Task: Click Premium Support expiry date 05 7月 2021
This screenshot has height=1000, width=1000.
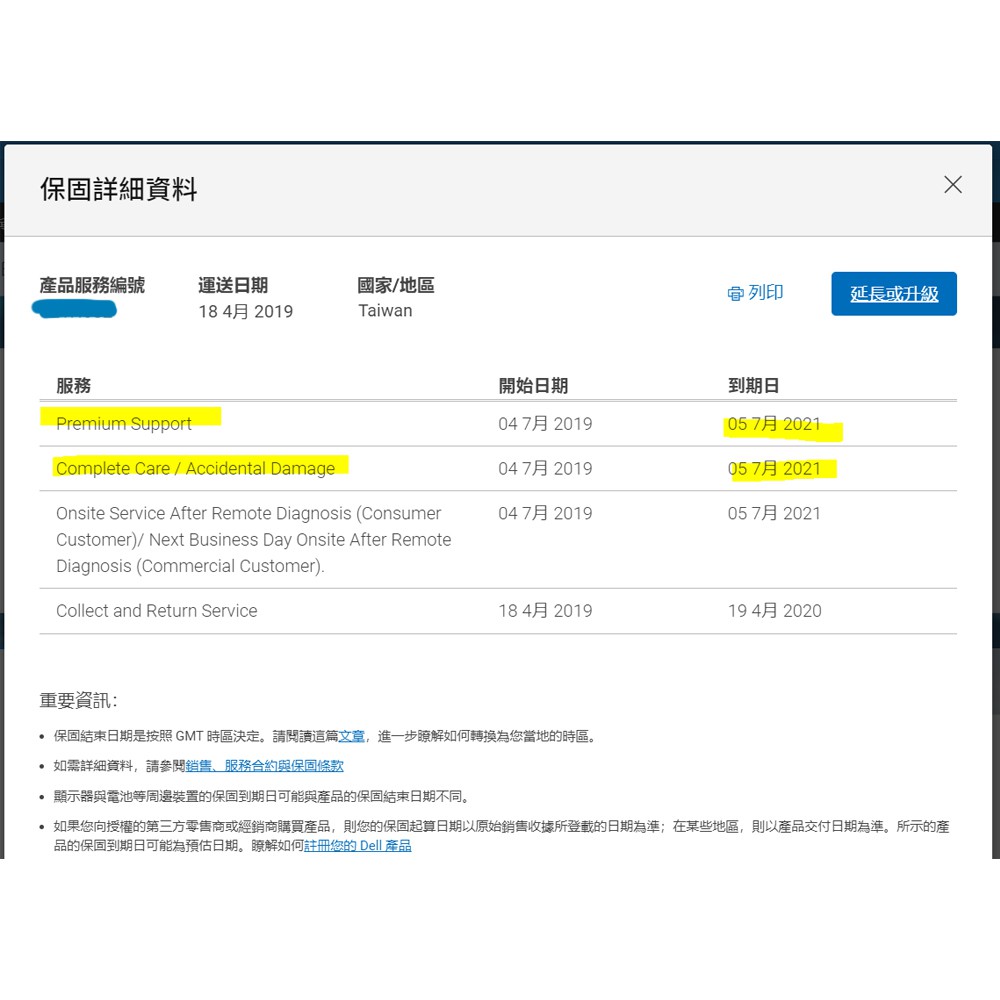Action: point(774,424)
